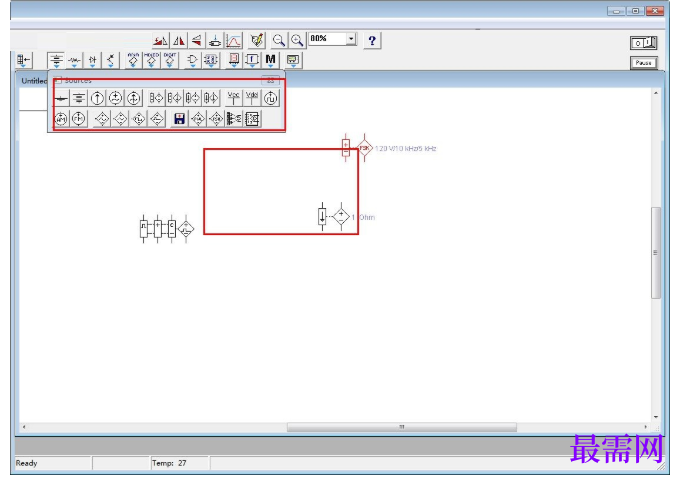Click the scroll-left arrow of horizontal scrollbar
The height and width of the screenshot is (480, 682).
coord(24,427)
